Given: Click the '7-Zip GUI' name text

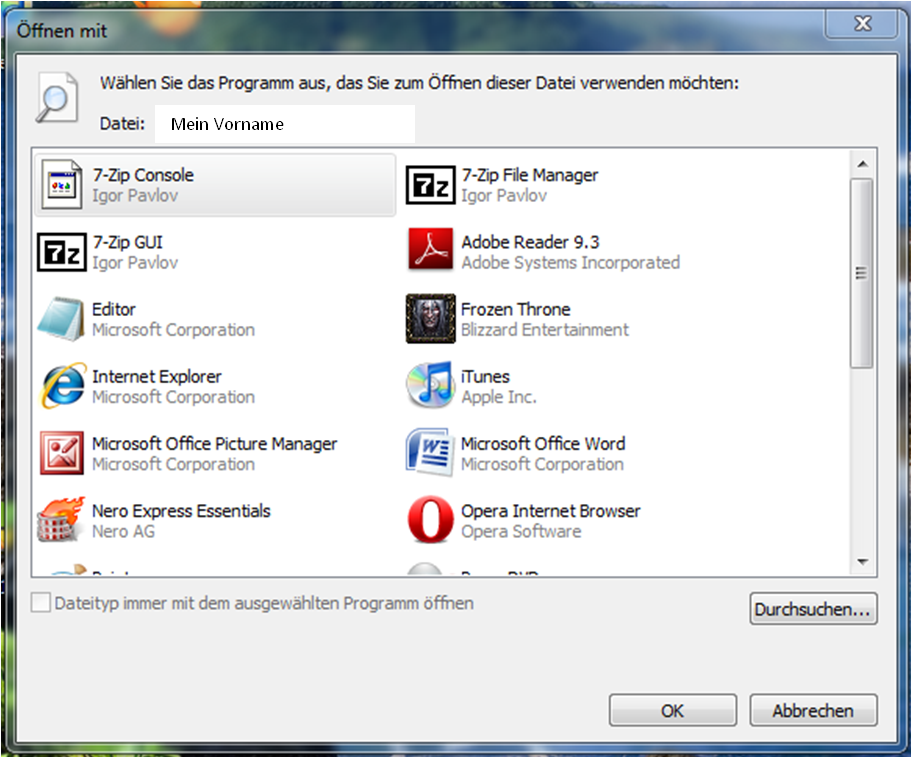Looking at the screenshot, I should coord(127,243).
